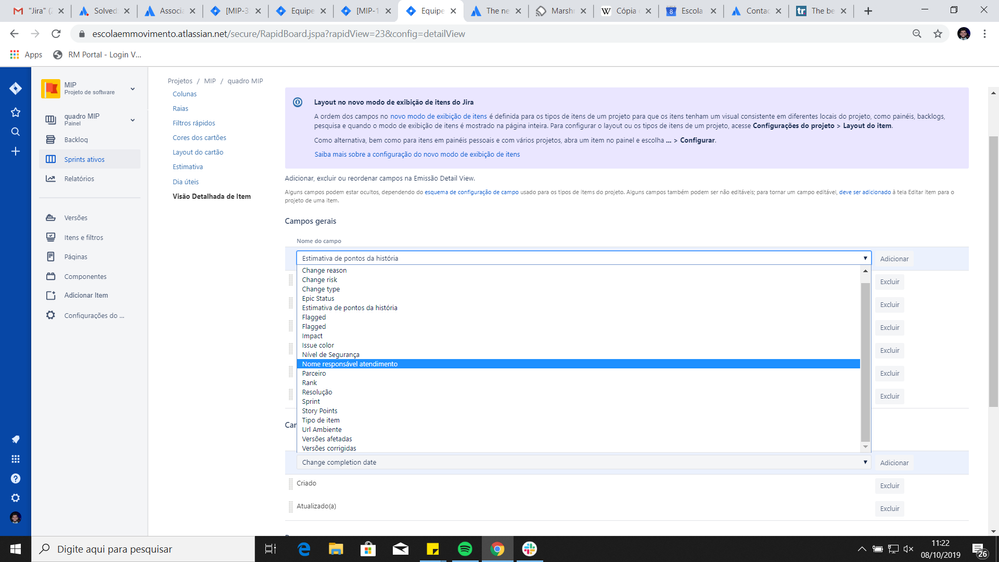Viewport: 999px width, 562px height.
Task: Open the Change completion date dropdown
Action: [584, 463]
